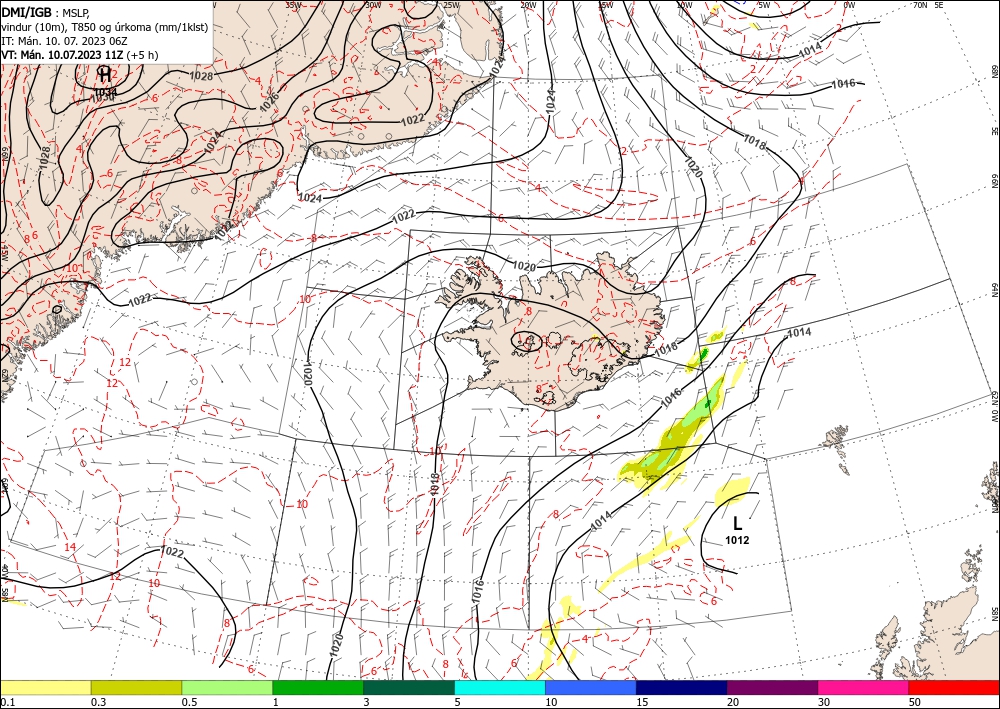Click the navy 15–20 legend swatch
This screenshot has width=1000, height=709.
click(x=682, y=687)
